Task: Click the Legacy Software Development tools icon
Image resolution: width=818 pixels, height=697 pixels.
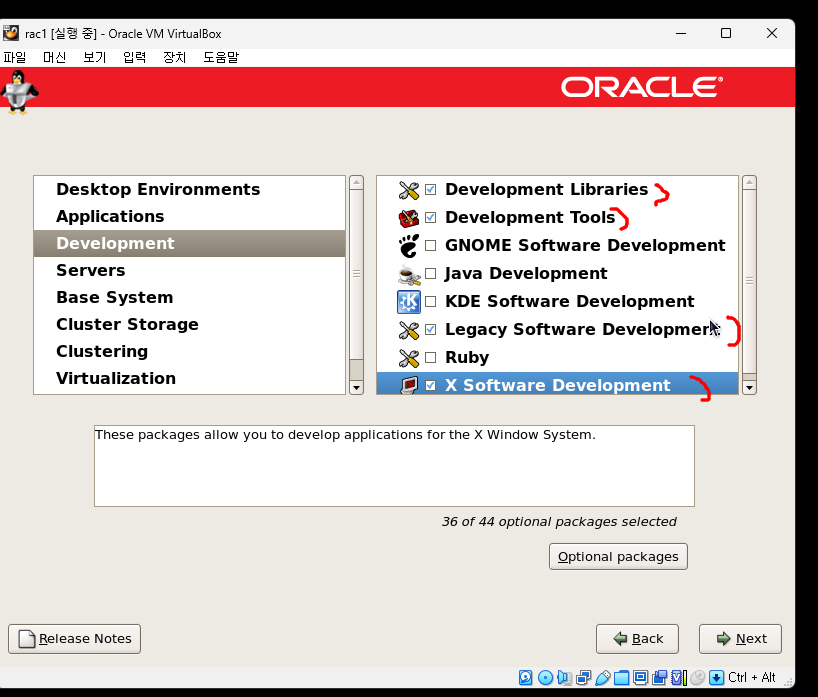Action: 408,330
